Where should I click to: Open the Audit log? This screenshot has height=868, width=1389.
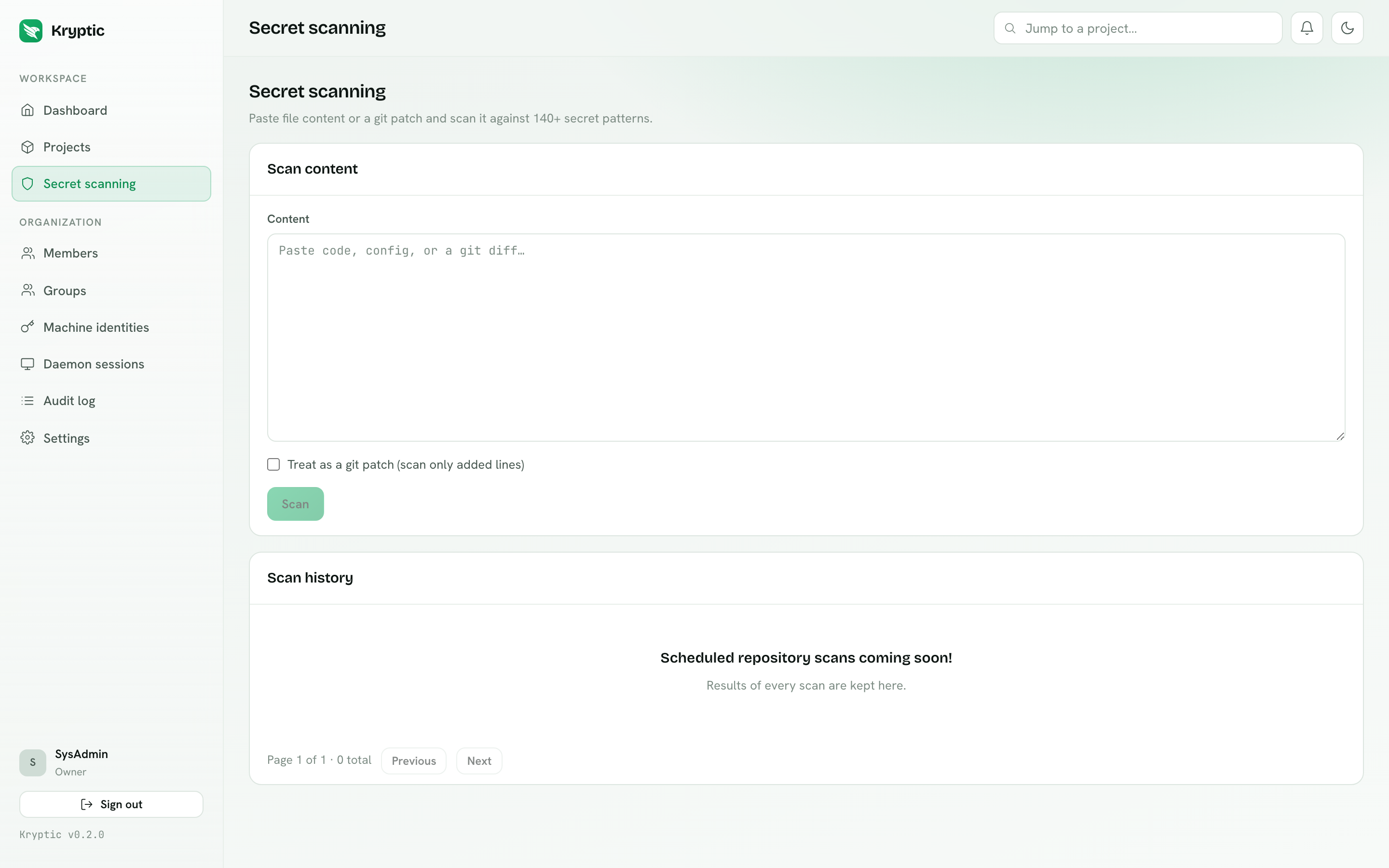click(x=111, y=401)
